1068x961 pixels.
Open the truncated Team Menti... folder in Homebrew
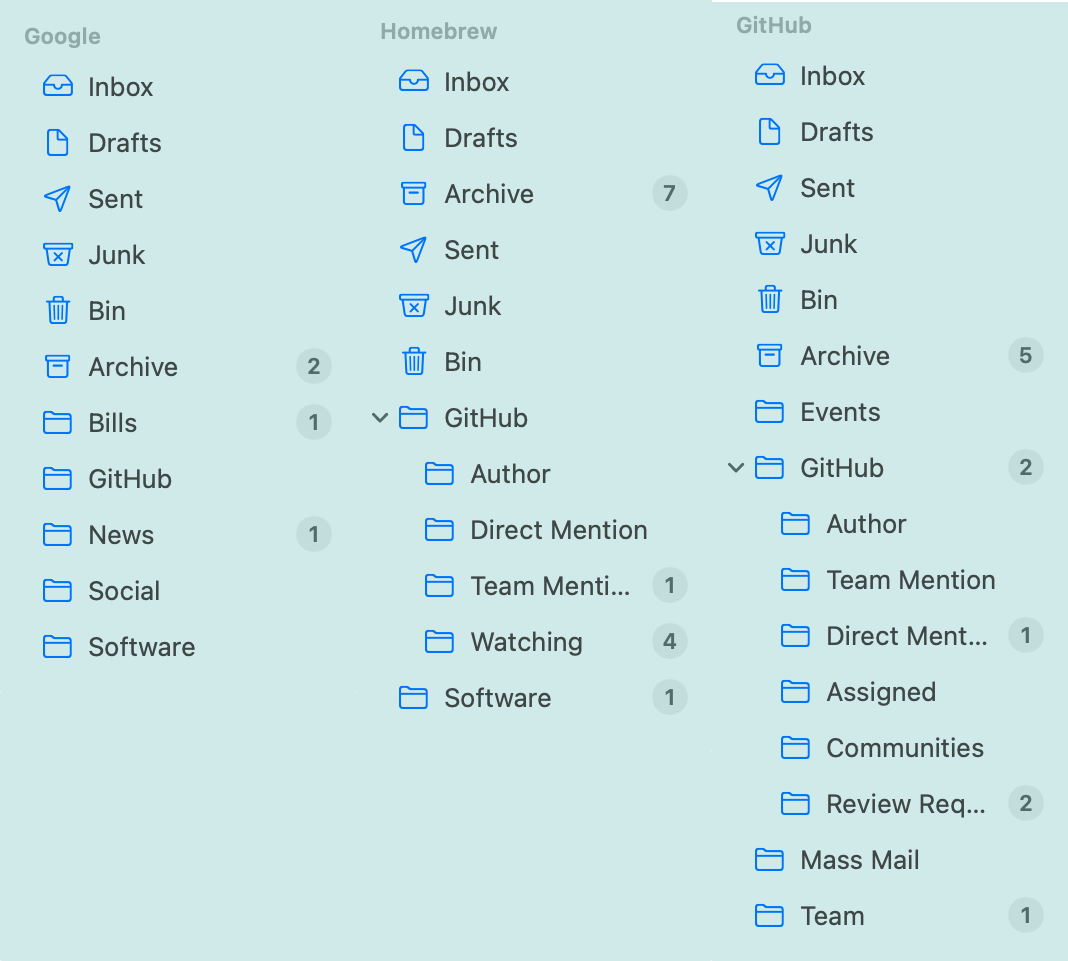click(550, 586)
